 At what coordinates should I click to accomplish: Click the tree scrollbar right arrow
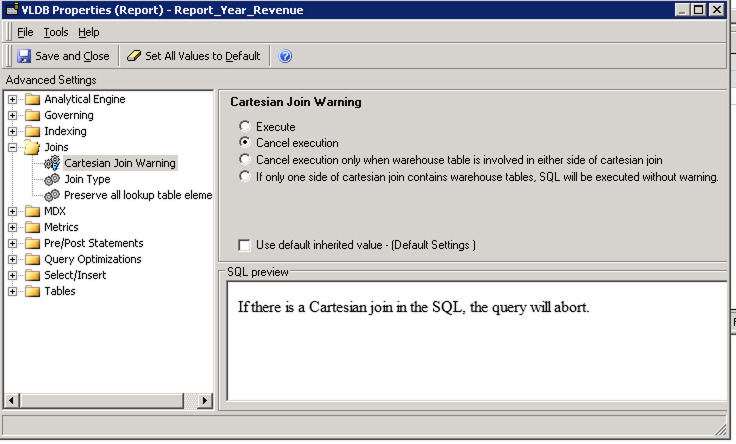(205, 401)
